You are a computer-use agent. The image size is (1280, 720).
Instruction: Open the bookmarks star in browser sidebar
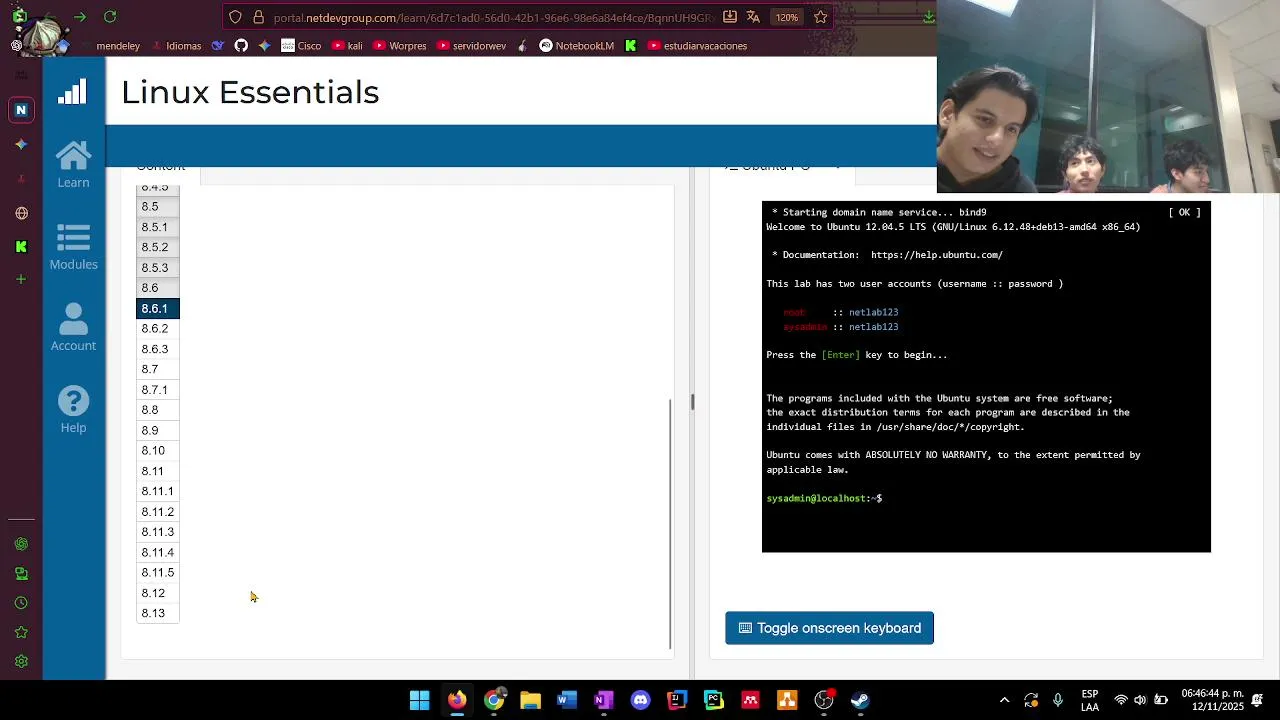click(21, 632)
